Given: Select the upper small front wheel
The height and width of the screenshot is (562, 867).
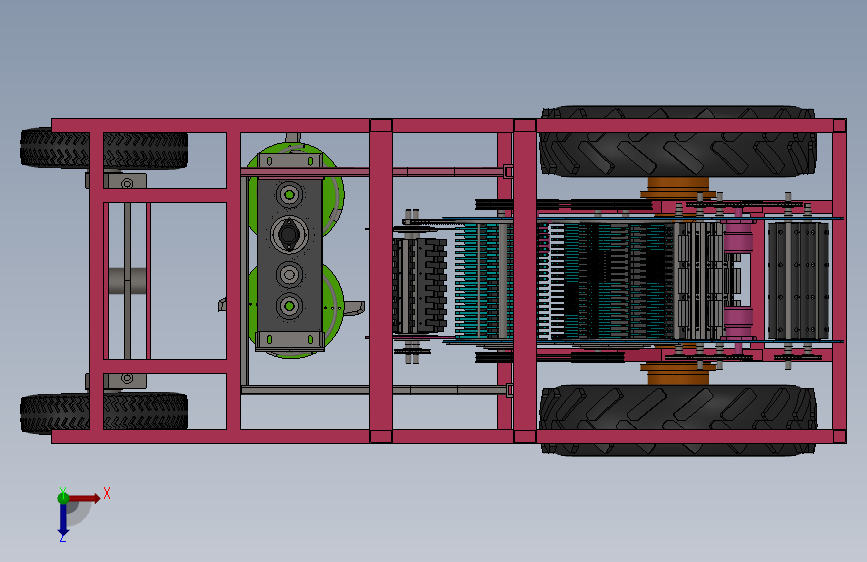Looking at the screenshot, I should click(104, 149).
